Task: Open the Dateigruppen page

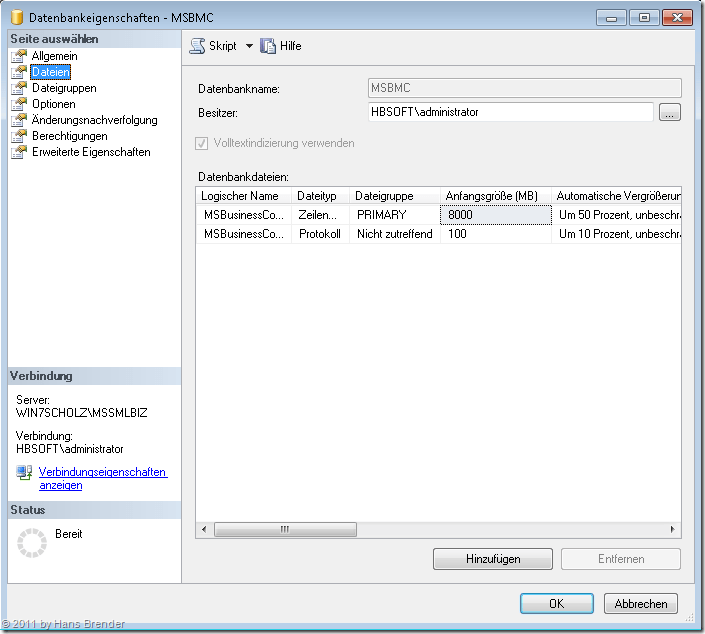Action: [x=64, y=88]
